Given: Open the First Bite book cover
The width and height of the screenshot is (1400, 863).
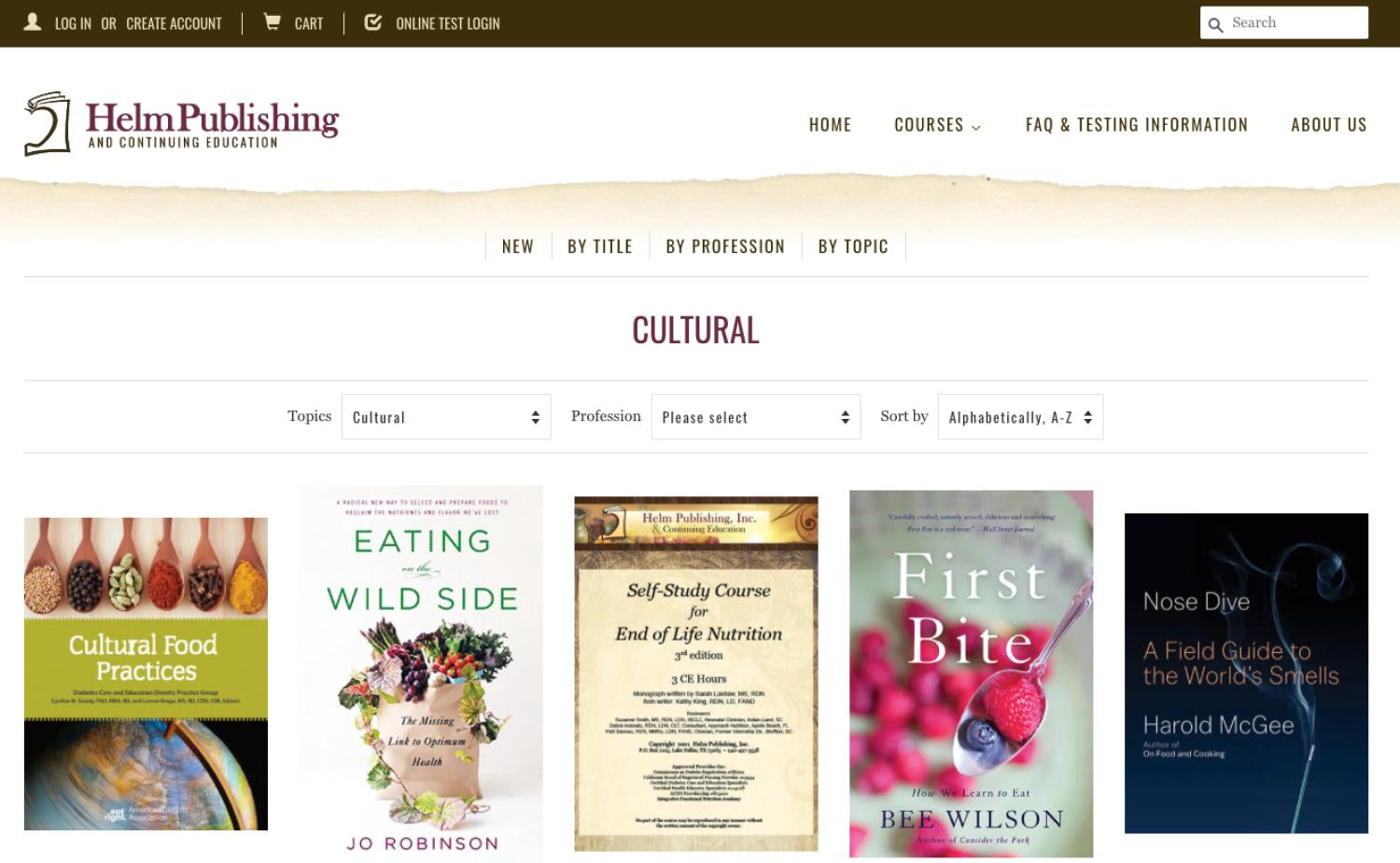Looking at the screenshot, I should [x=971, y=674].
